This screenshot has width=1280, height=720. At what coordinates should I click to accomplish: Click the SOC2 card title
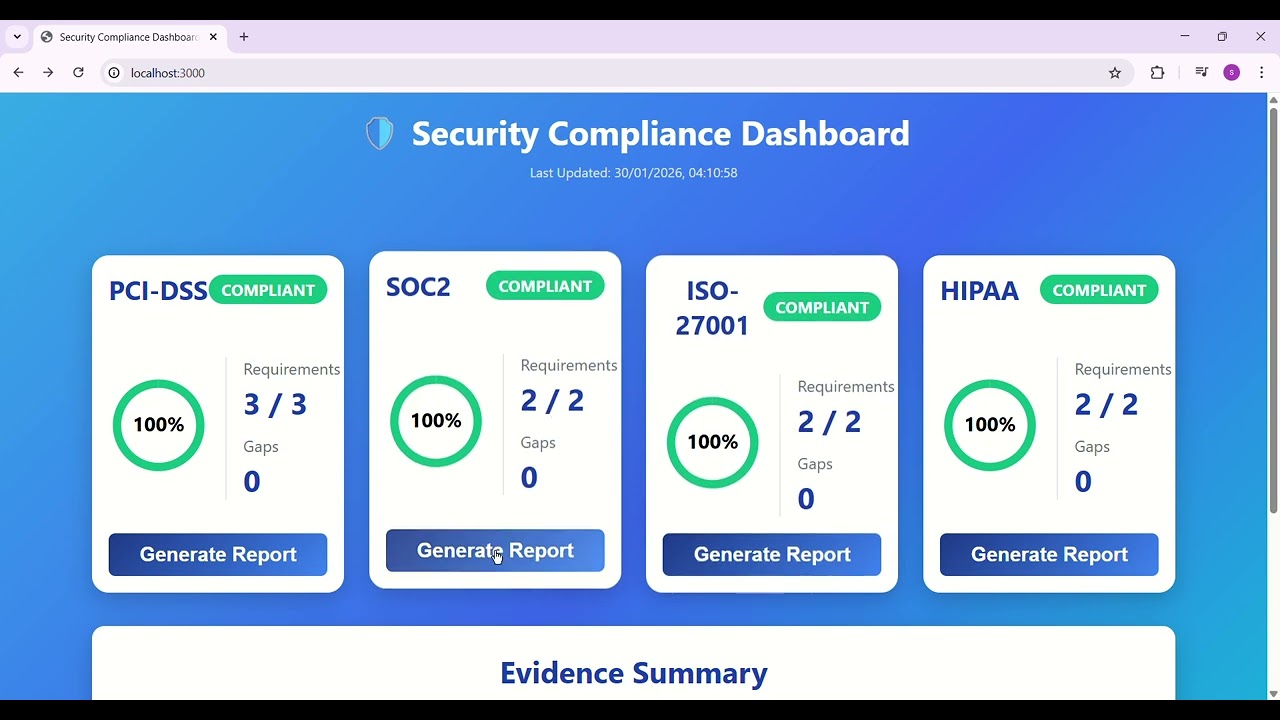coord(418,287)
